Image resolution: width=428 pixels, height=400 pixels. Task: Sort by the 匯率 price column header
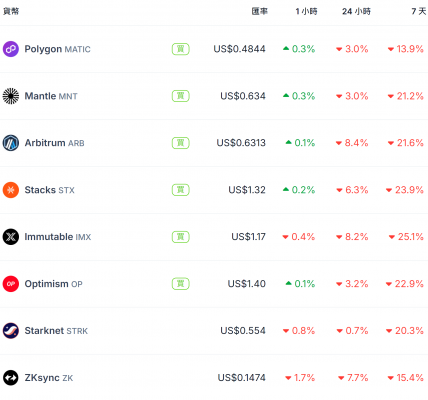click(260, 11)
